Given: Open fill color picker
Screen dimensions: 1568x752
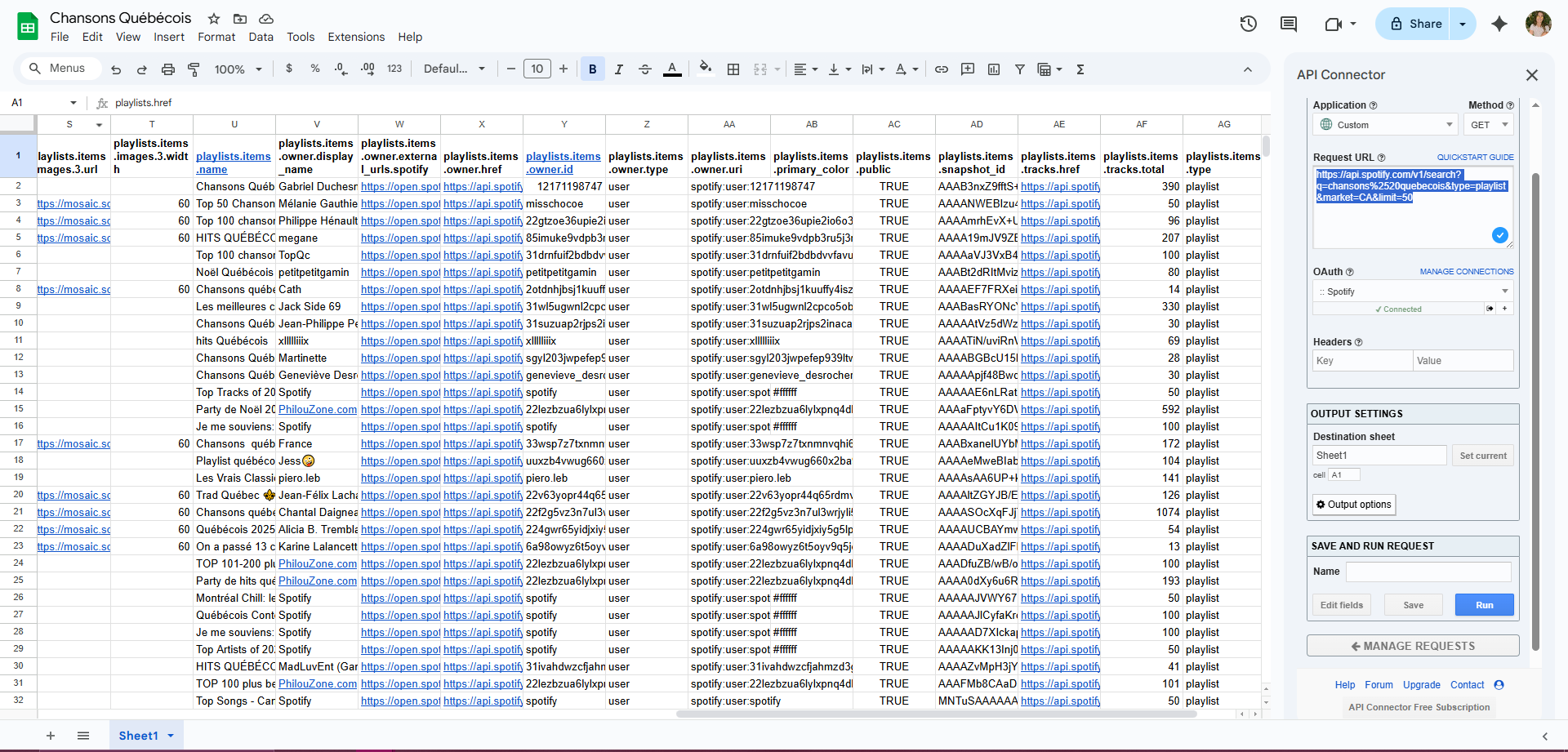Looking at the screenshot, I should coord(706,69).
